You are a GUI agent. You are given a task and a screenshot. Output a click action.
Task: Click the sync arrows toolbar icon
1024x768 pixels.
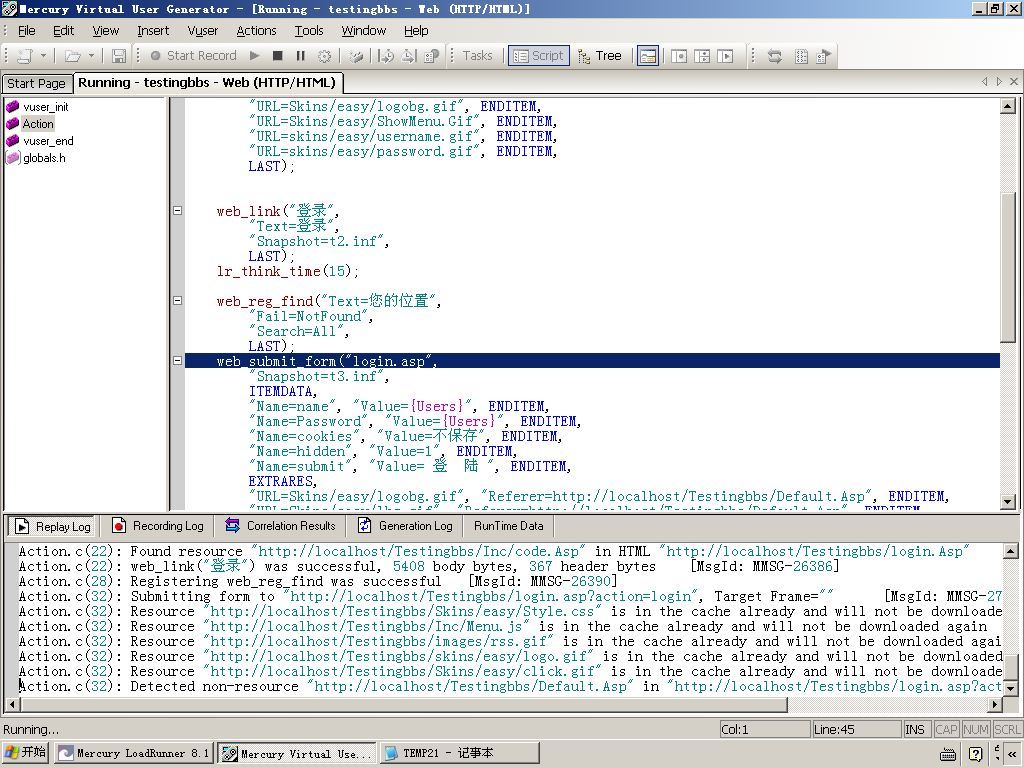tap(775, 56)
